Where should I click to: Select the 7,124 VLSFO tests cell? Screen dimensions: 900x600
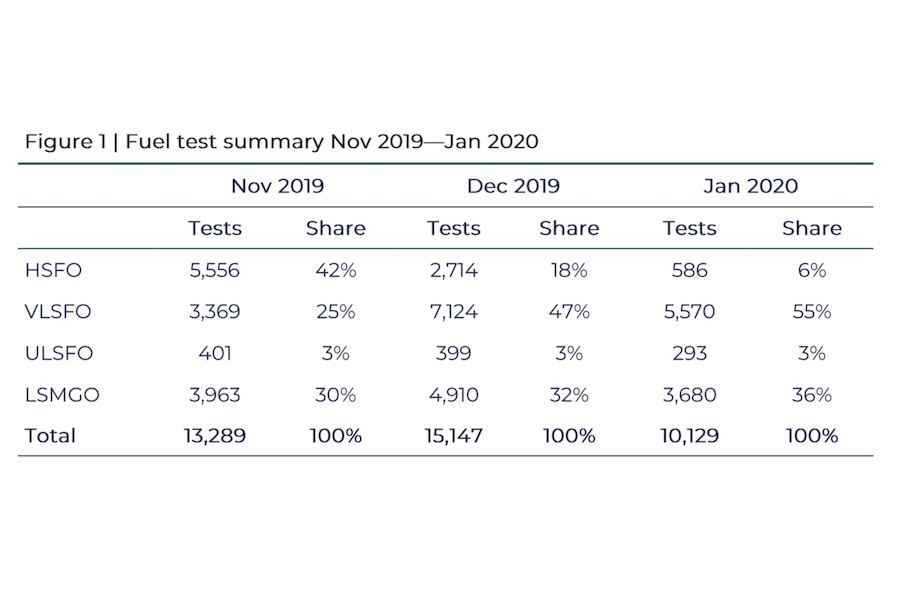point(453,312)
